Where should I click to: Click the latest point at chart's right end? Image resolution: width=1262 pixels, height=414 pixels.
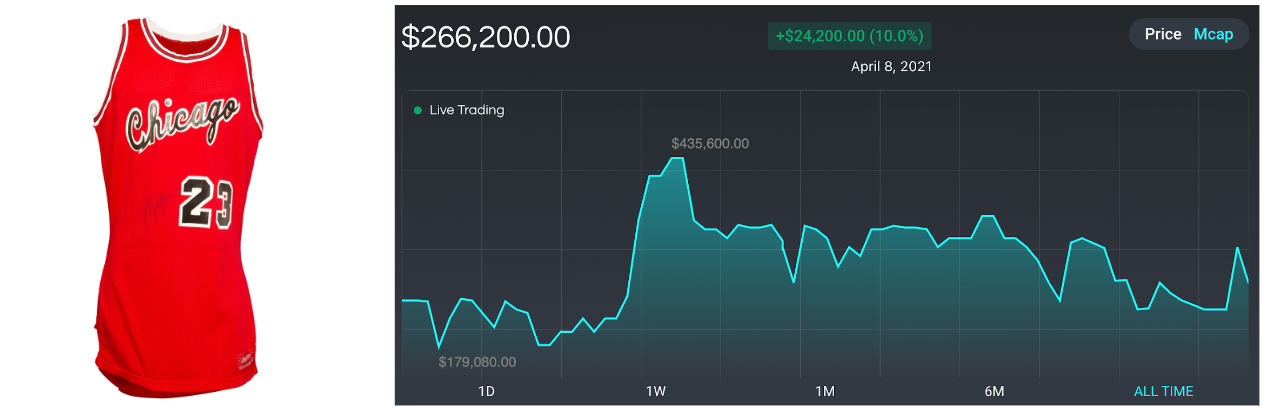click(1247, 282)
